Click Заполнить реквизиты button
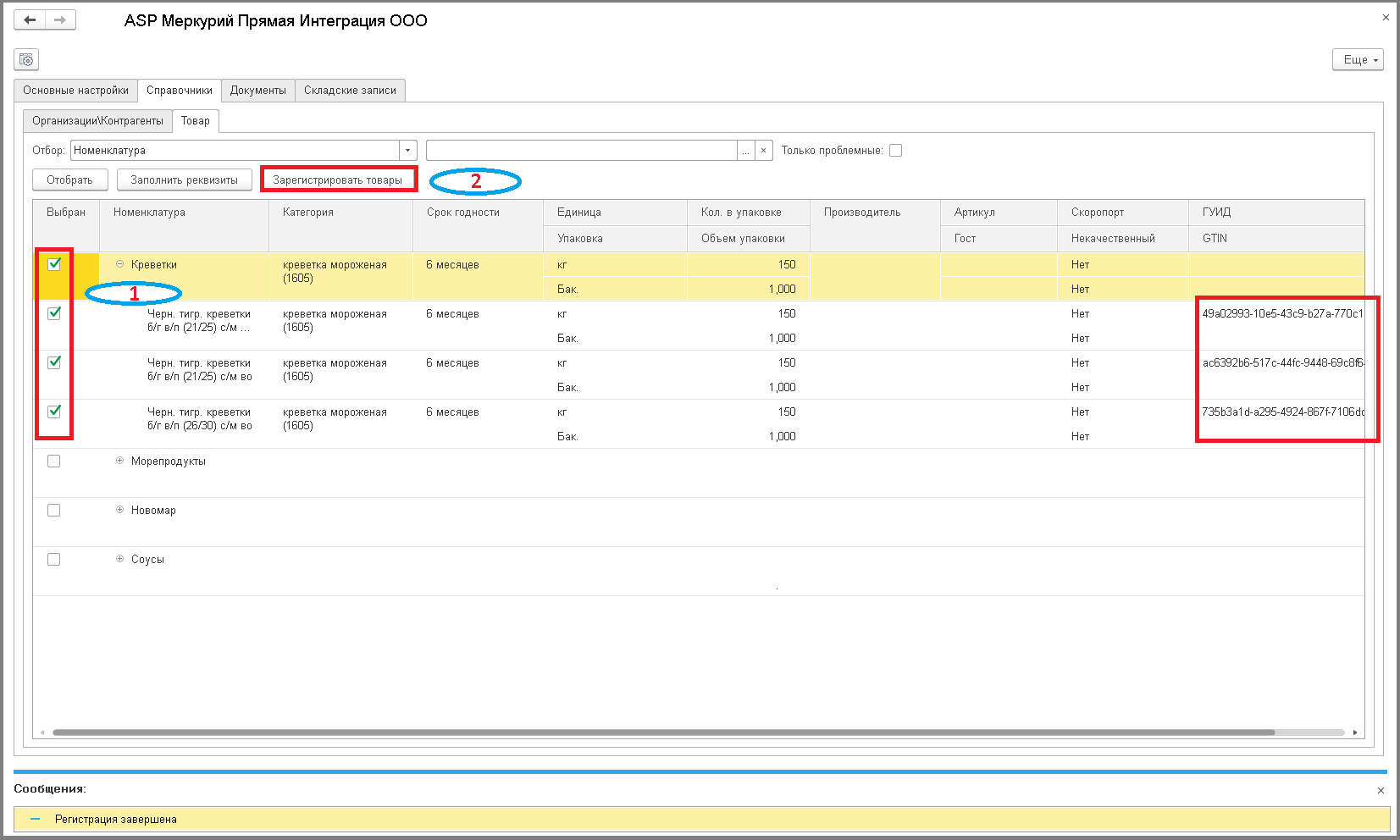This screenshot has height=840, width=1400. click(x=184, y=180)
